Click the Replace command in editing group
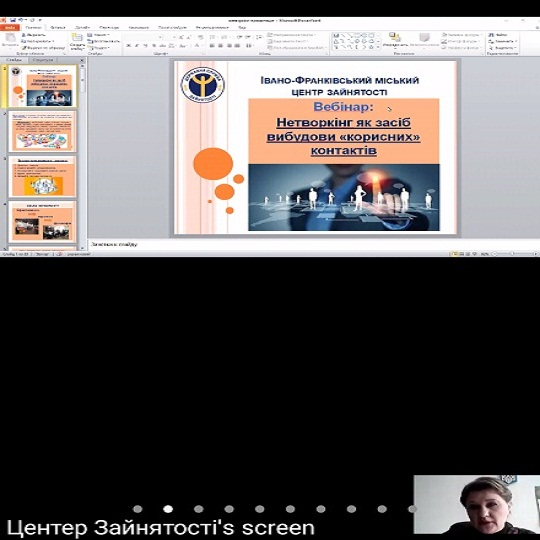This screenshot has width=540, height=540. 502,41
